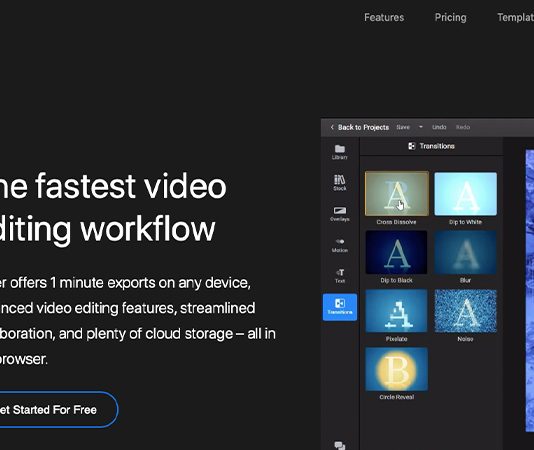
Task: Select the Circle Reveal transition thumbnail
Action: pos(396,369)
